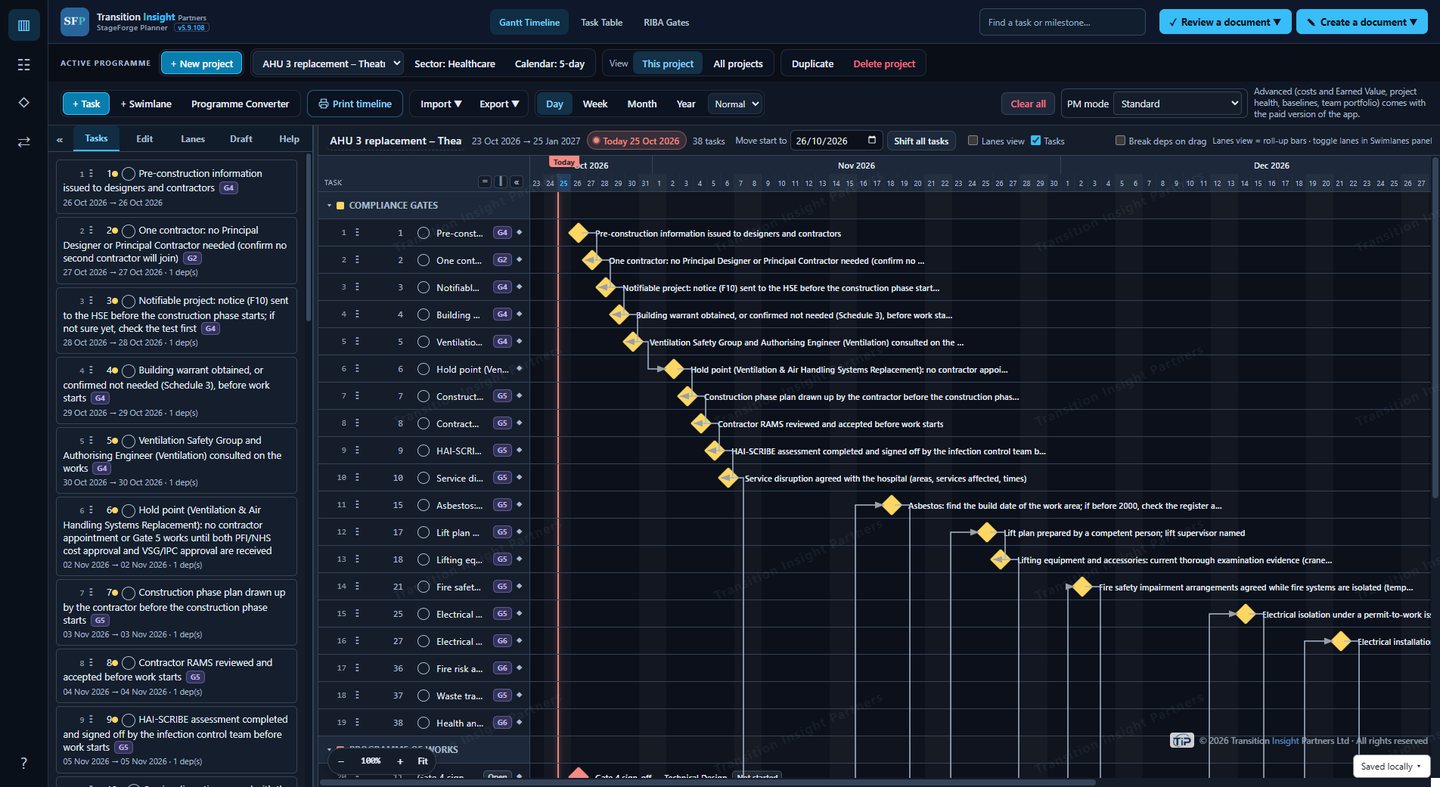Switch to the RIBA Gates tab
Image resolution: width=1440 pixels, height=787 pixels.
[x=666, y=22]
